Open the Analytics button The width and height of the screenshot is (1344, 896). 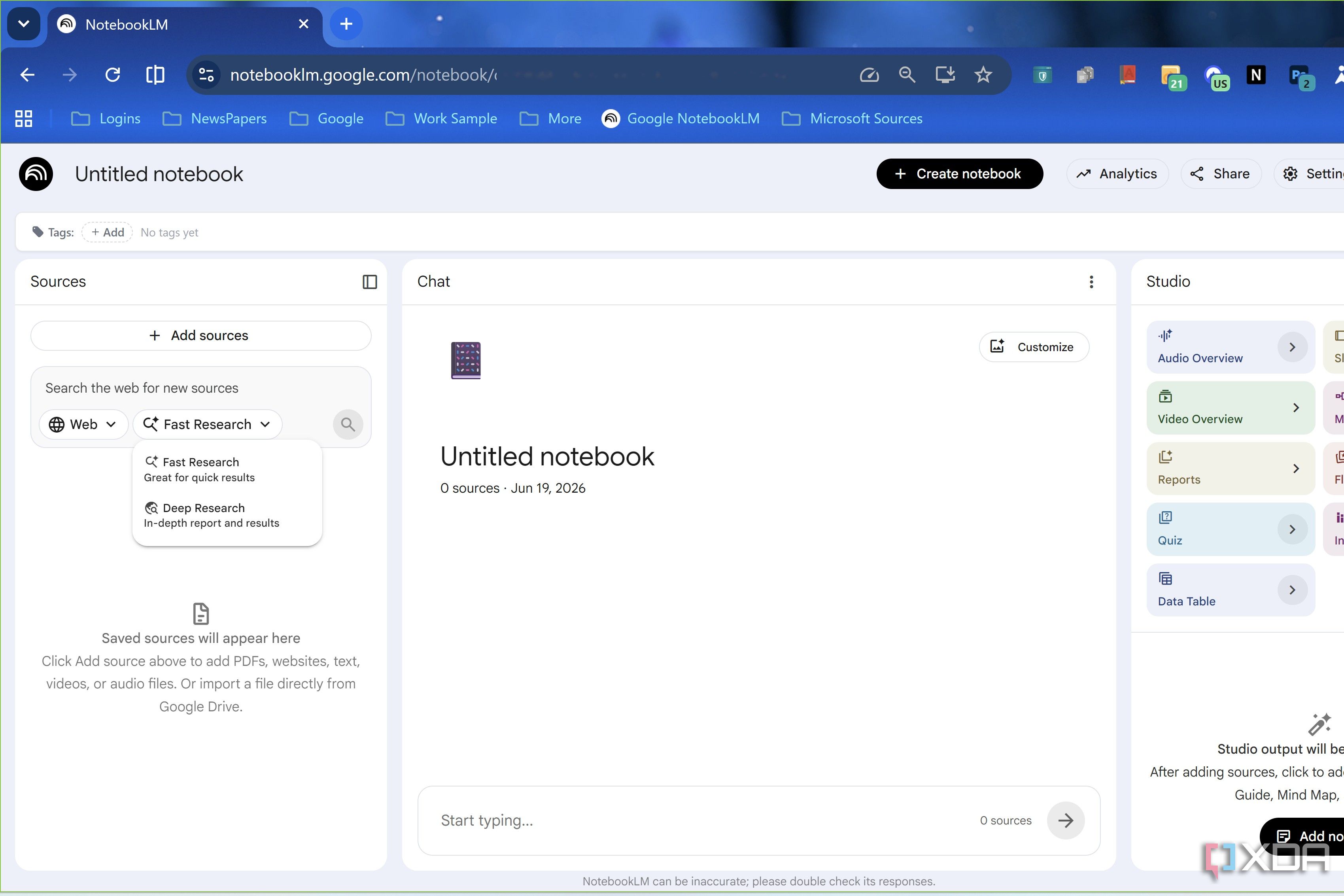click(x=1117, y=174)
